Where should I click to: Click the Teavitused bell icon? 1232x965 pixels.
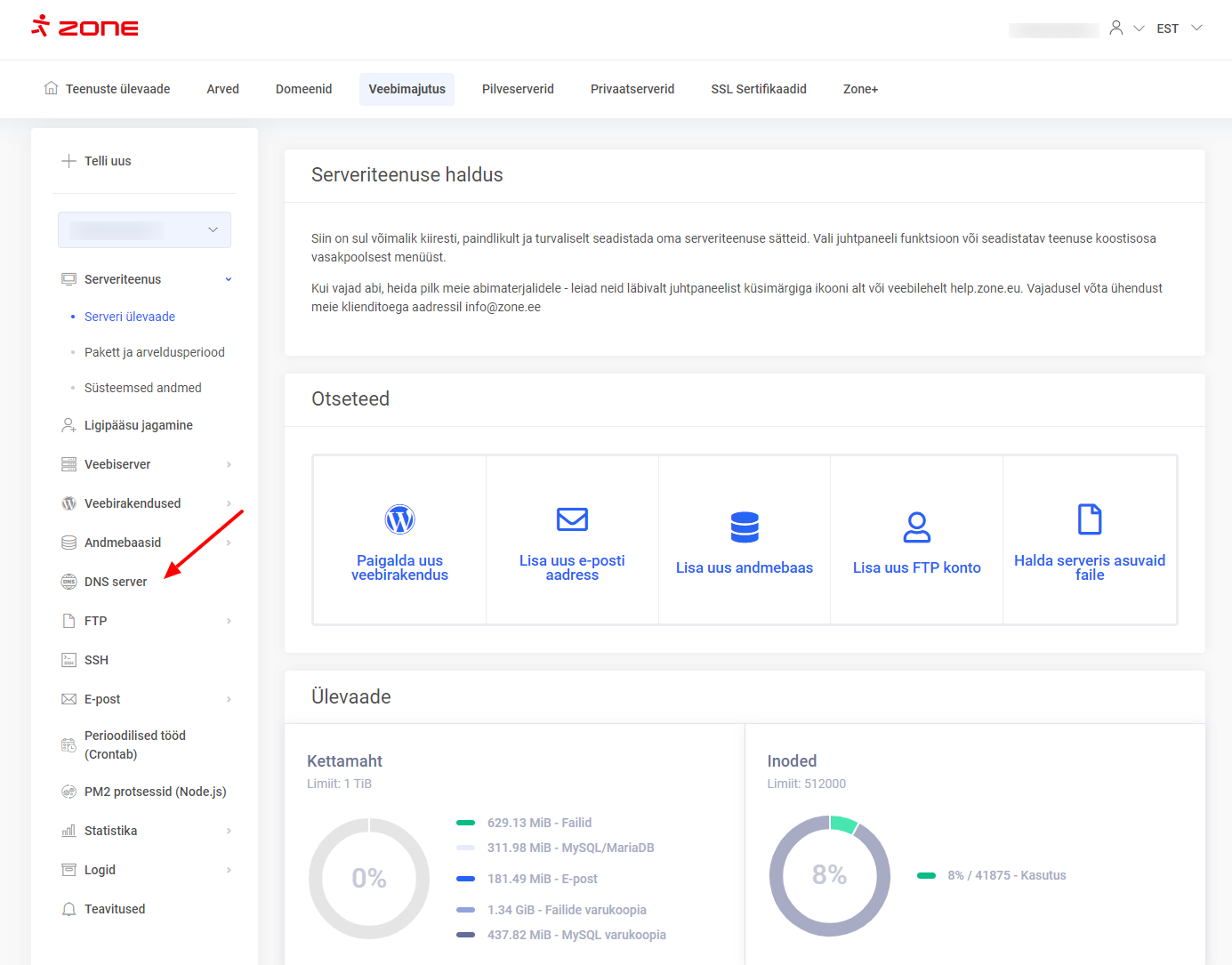click(x=68, y=909)
